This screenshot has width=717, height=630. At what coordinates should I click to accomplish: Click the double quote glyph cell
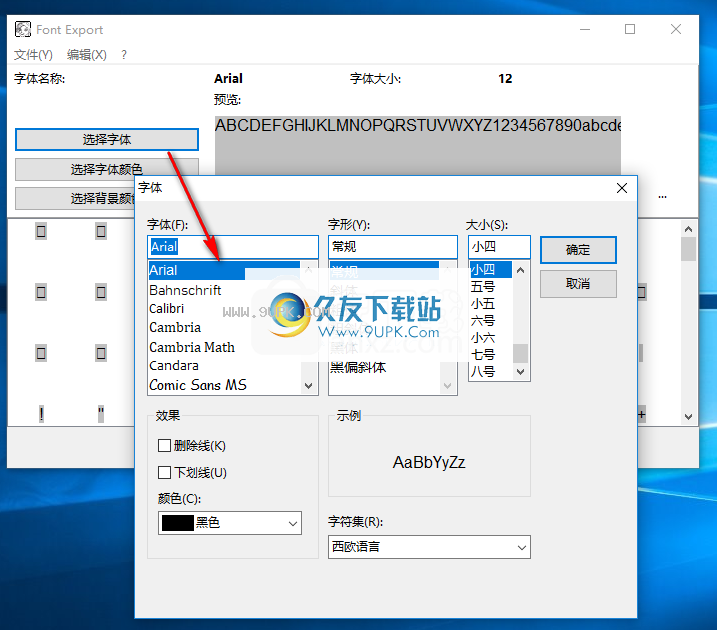(101, 414)
